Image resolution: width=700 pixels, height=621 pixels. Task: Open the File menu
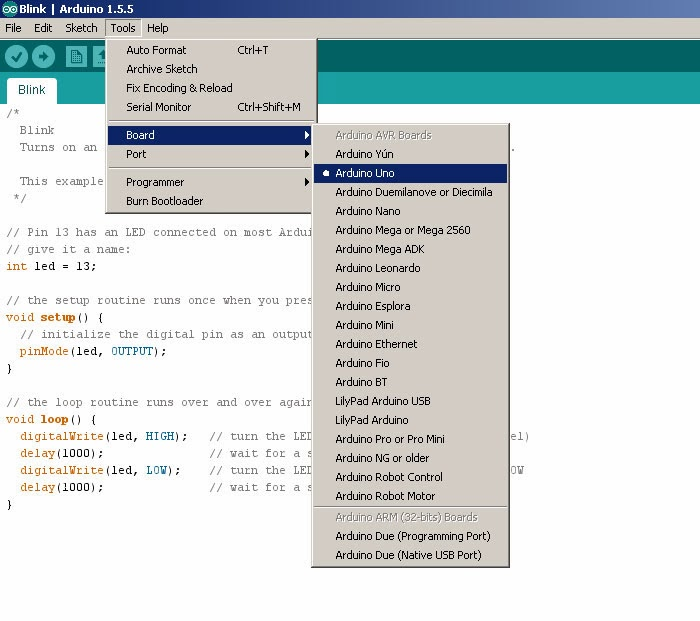[x=13, y=28]
